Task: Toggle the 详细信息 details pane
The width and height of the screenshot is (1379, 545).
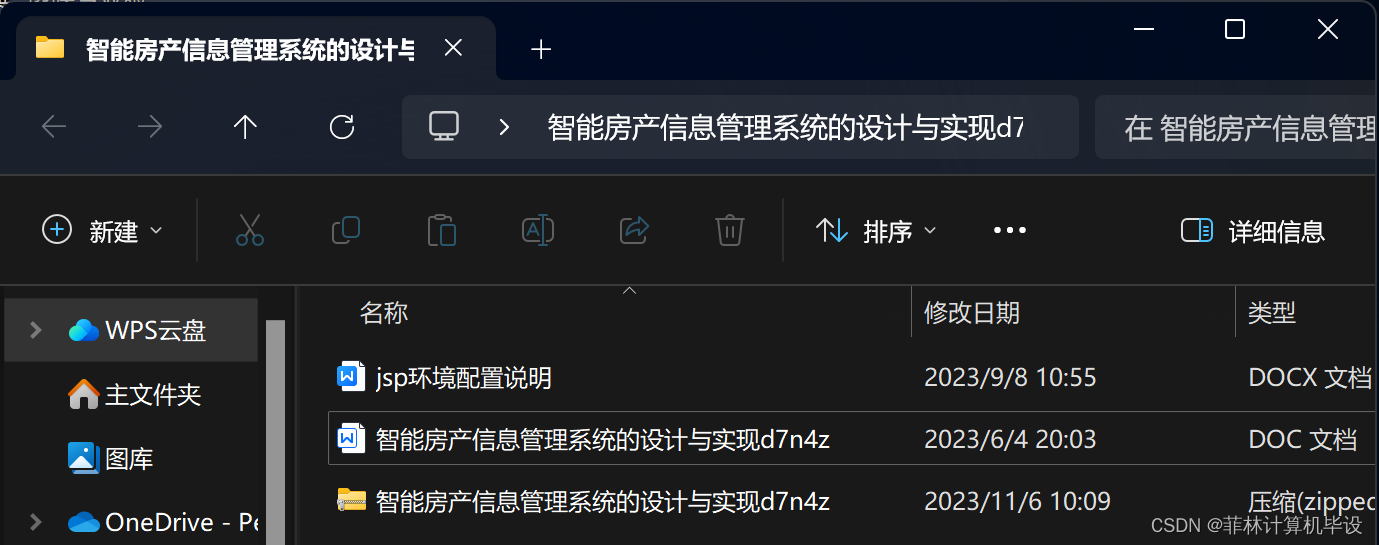Action: tap(1252, 231)
